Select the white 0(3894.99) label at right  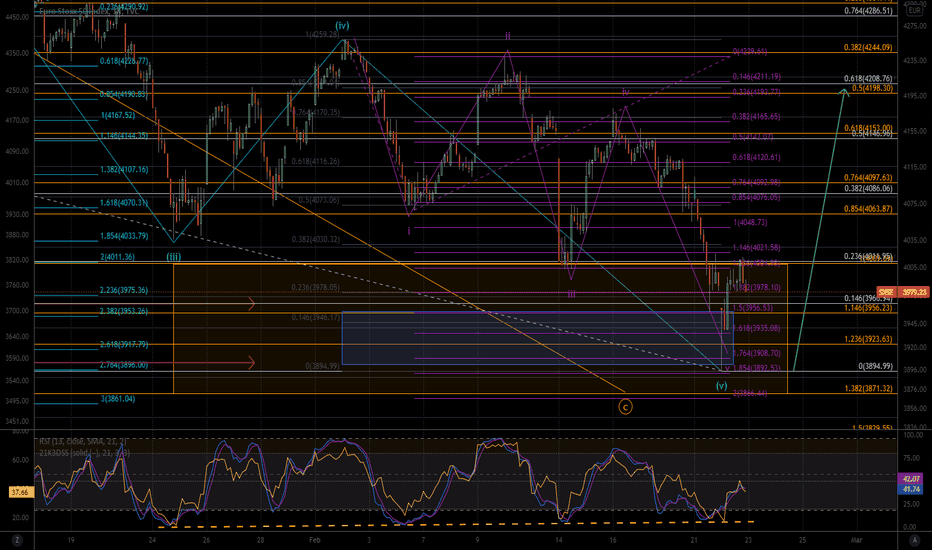point(876,366)
